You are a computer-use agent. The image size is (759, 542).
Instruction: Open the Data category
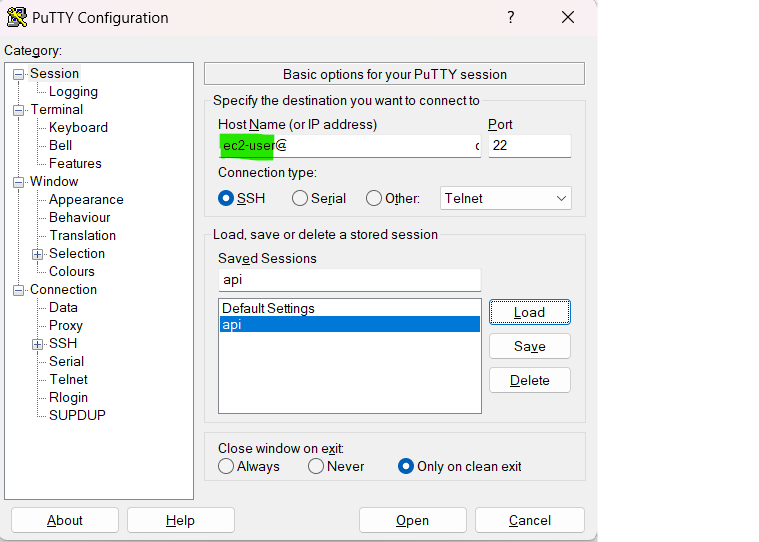63,307
